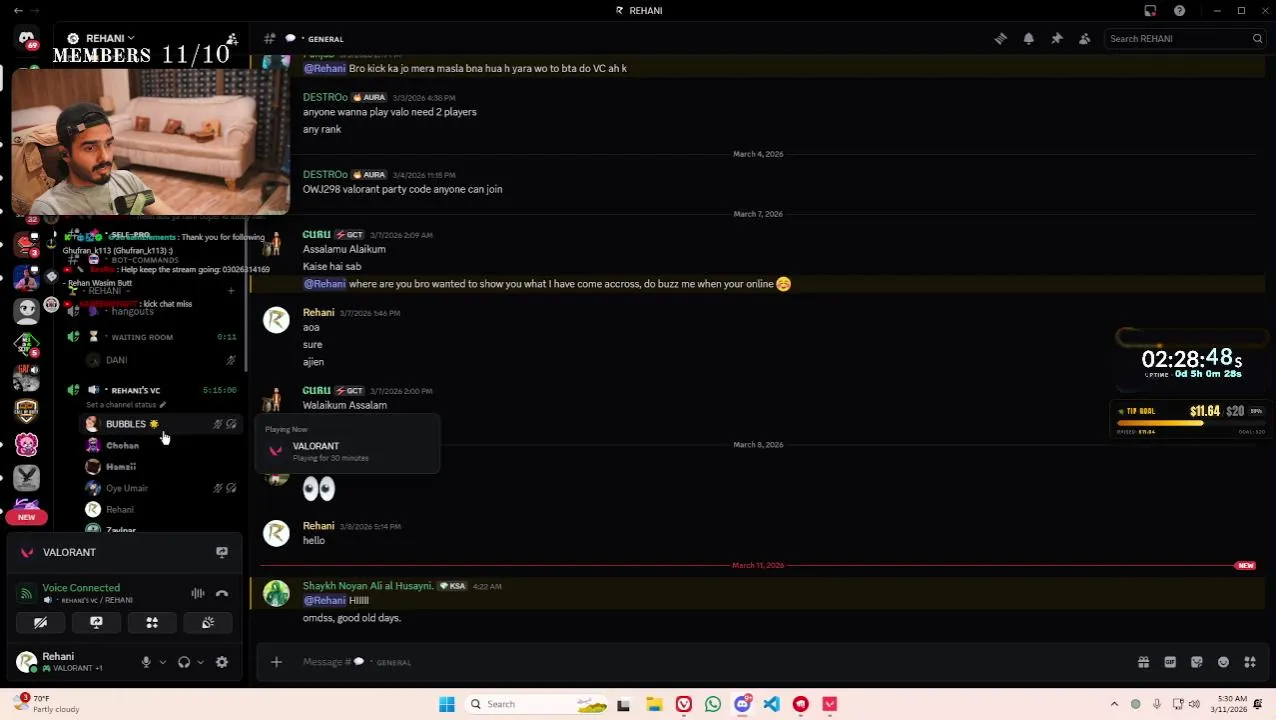Click the @Rehani mention in Shaykh's message
Image resolution: width=1276 pixels, height=720 pixels.
(324, 600)
